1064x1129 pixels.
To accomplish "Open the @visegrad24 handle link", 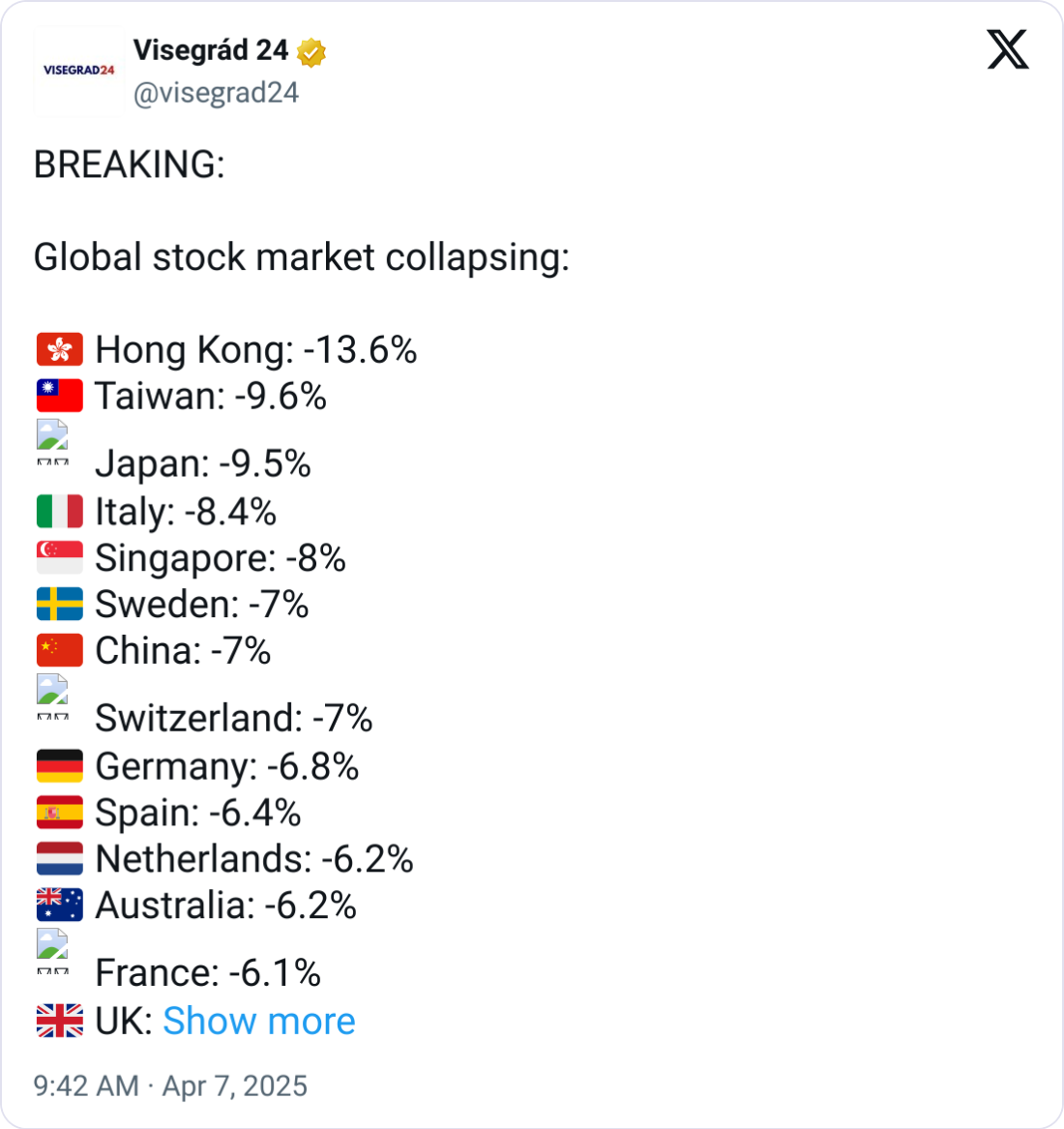I will (x=216, y=93).
